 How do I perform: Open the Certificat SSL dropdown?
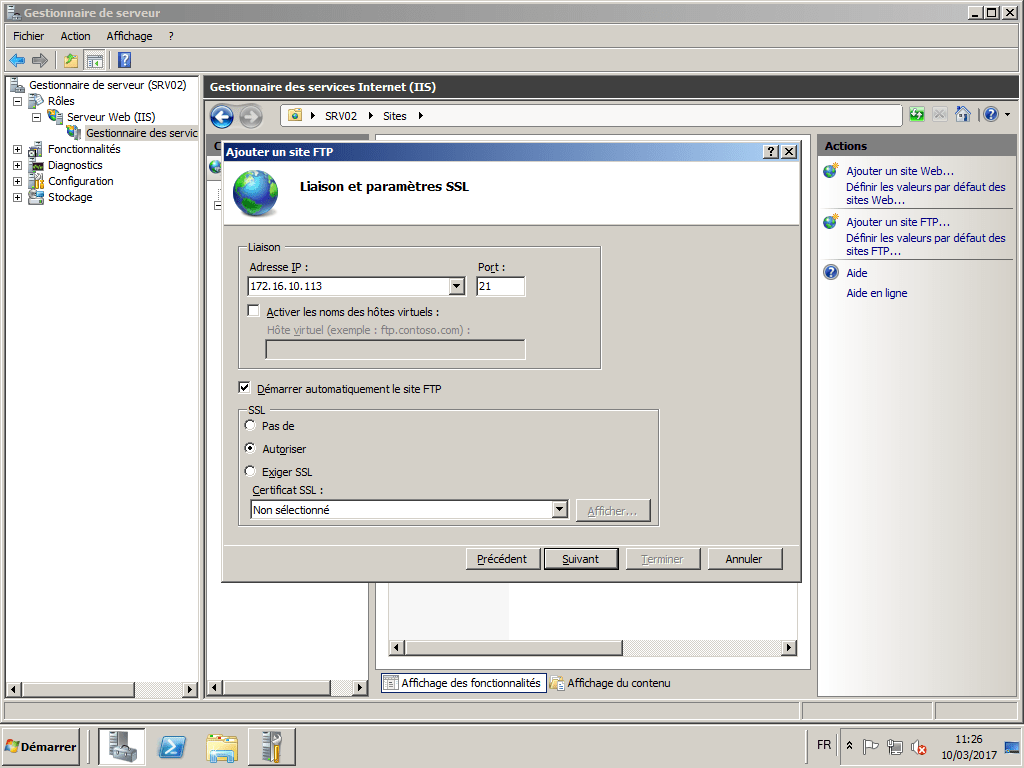(560, 509)
